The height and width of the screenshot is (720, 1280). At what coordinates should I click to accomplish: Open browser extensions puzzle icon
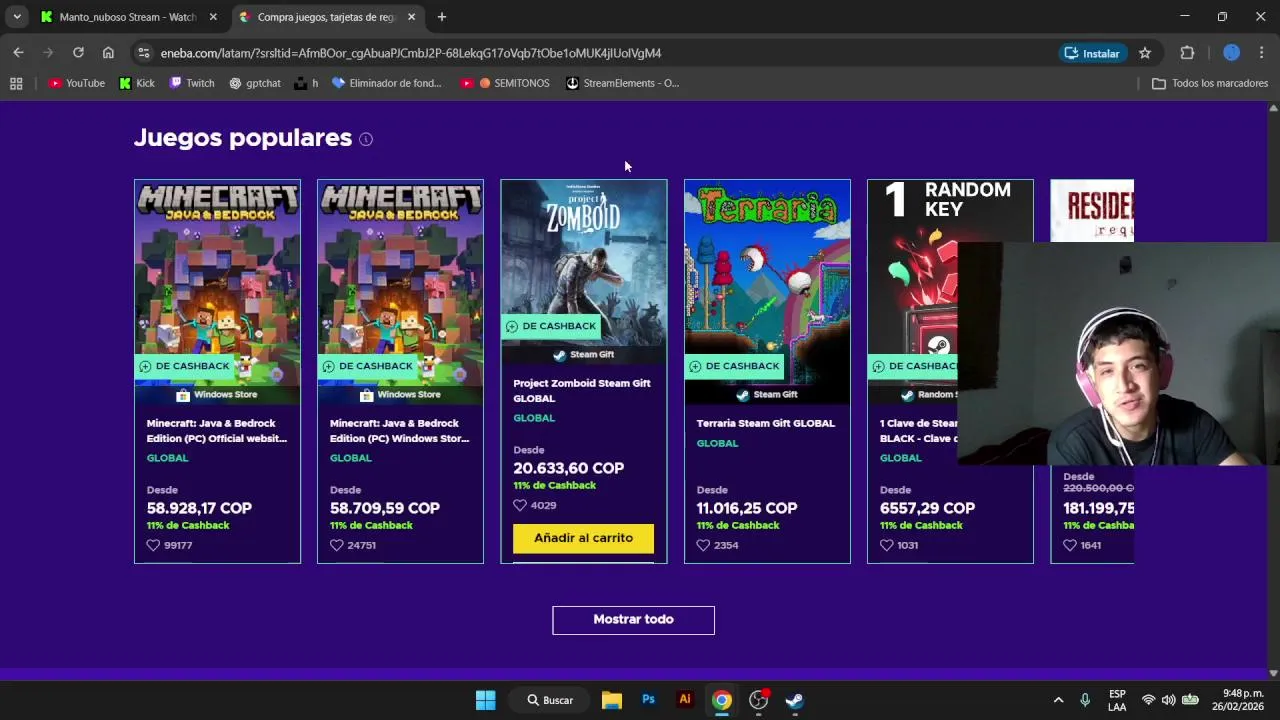(1187, 53)
